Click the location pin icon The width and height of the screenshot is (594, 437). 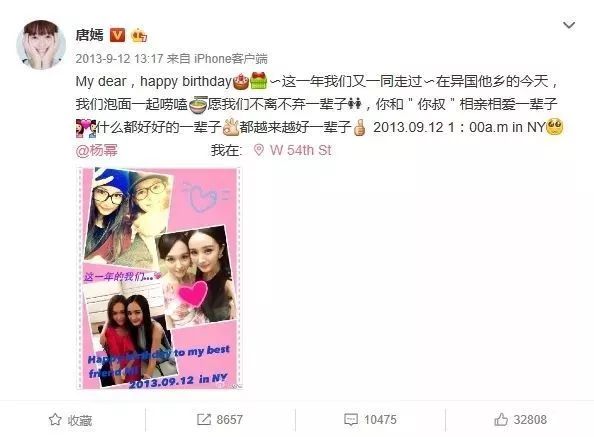(258, 150)
